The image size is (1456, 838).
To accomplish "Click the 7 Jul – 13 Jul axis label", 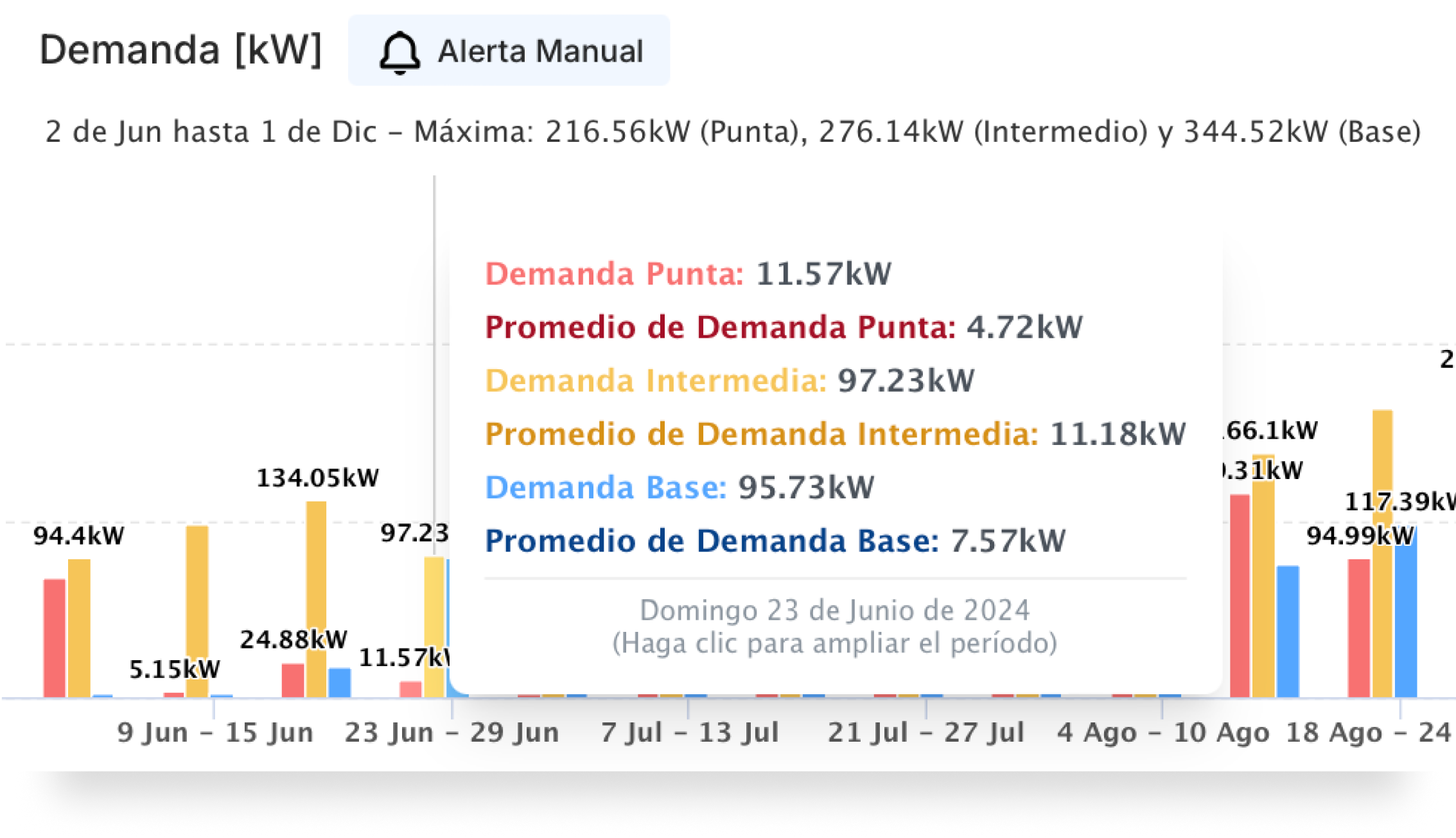I will pyautogui.click(x=689, y=733).
